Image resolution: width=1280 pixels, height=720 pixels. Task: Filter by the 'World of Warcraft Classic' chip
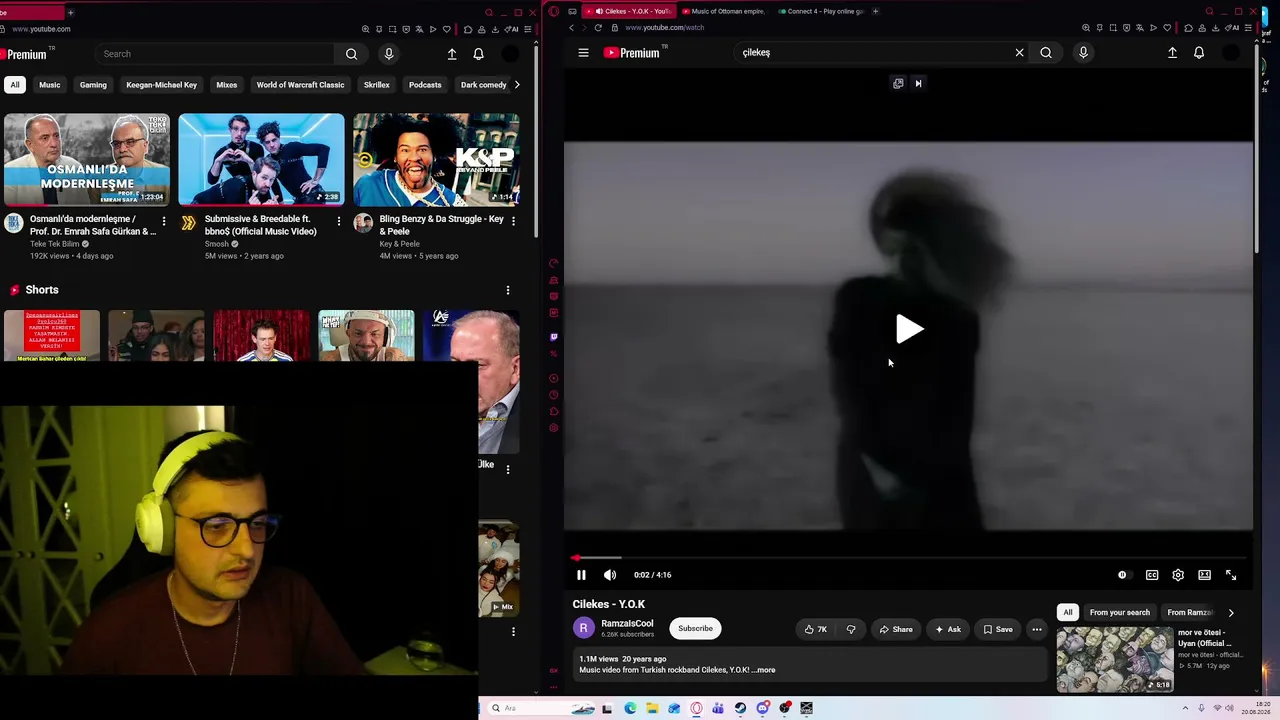pos(300,85)
